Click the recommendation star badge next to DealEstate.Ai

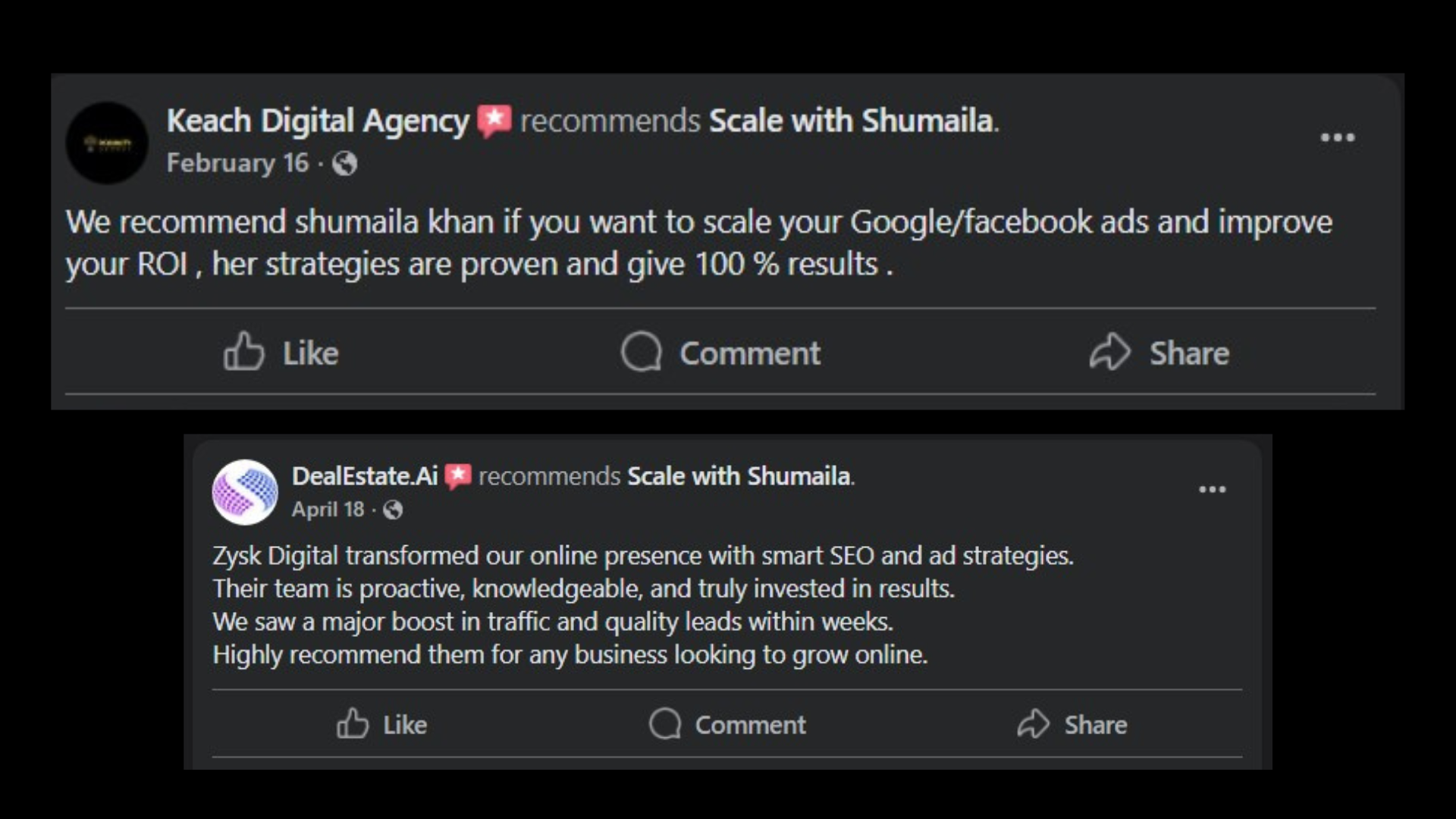click(458, 476)
